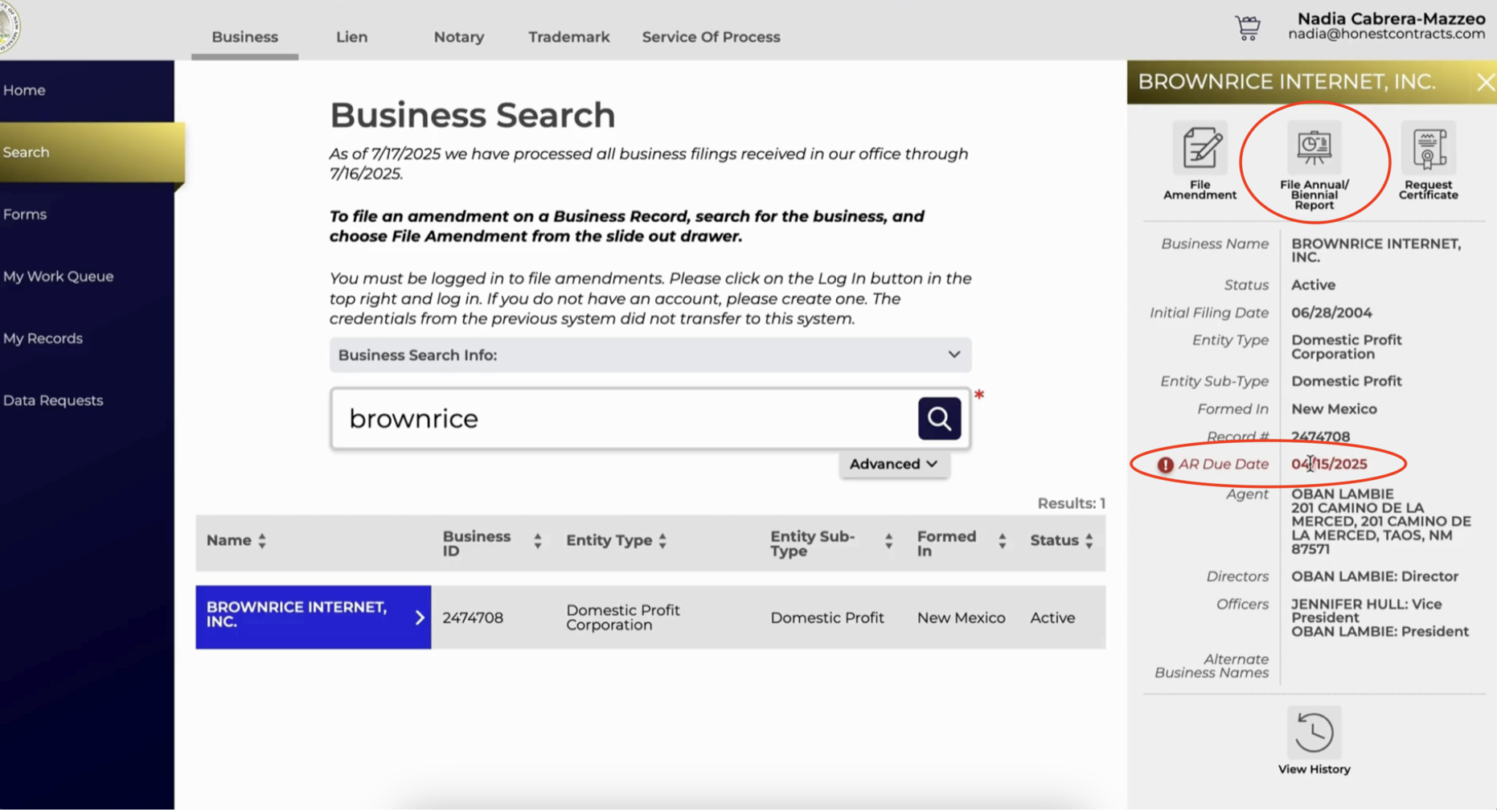This screenshot has height=812, width=1497.
Task: Open My Work Queue
Action: [x=58, y=277]
